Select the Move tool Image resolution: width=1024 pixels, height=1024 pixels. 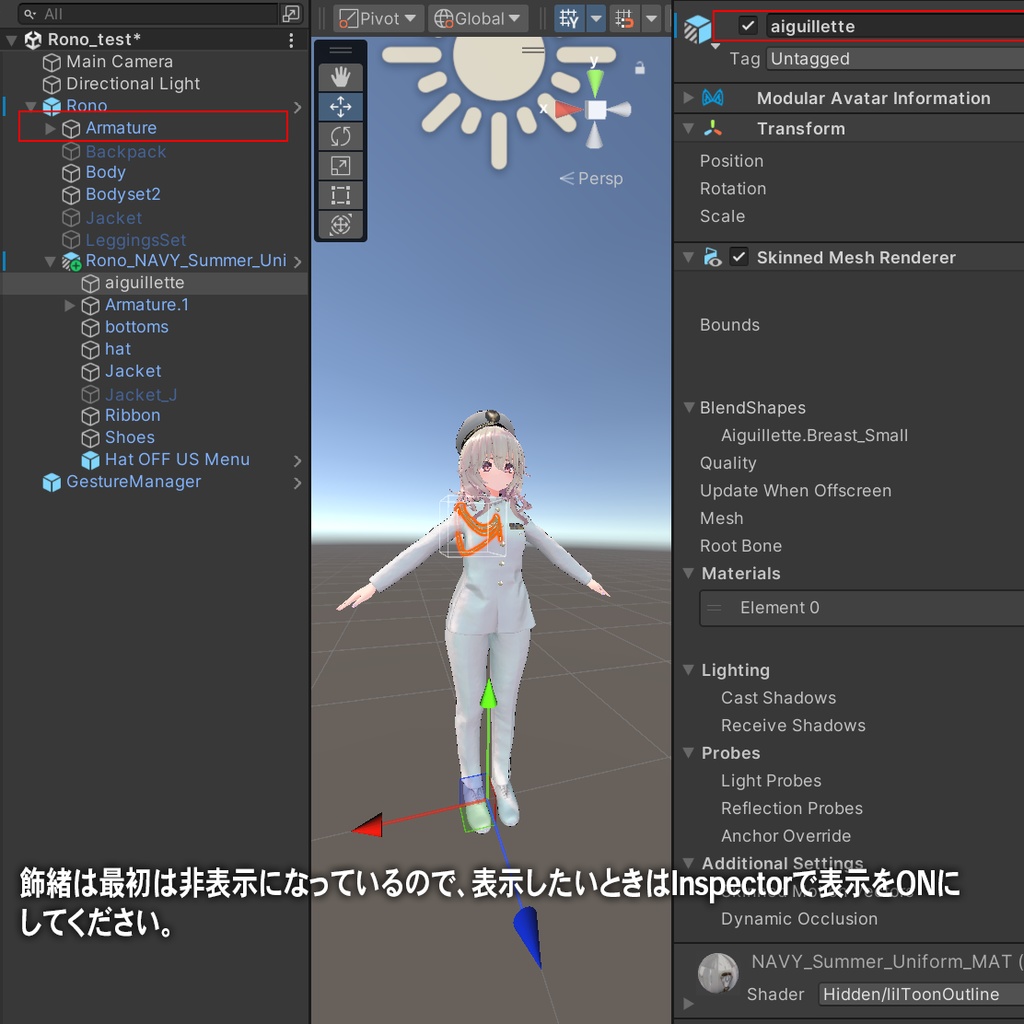[340, 107]
